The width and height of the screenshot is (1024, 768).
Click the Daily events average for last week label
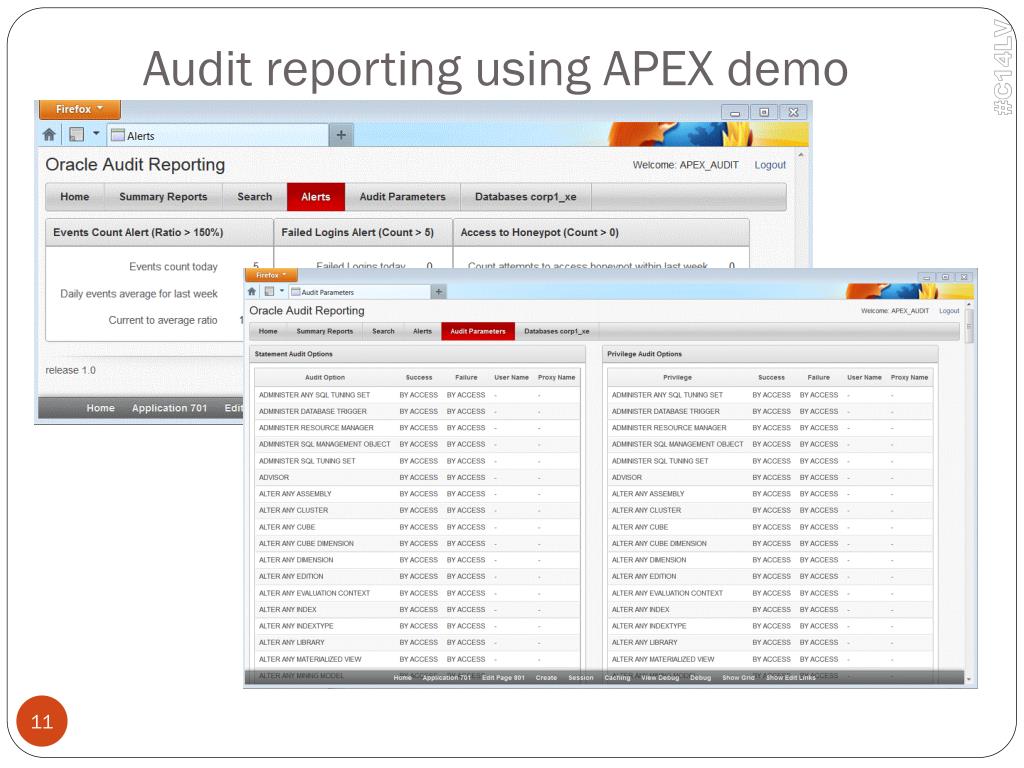click(139, 294)
